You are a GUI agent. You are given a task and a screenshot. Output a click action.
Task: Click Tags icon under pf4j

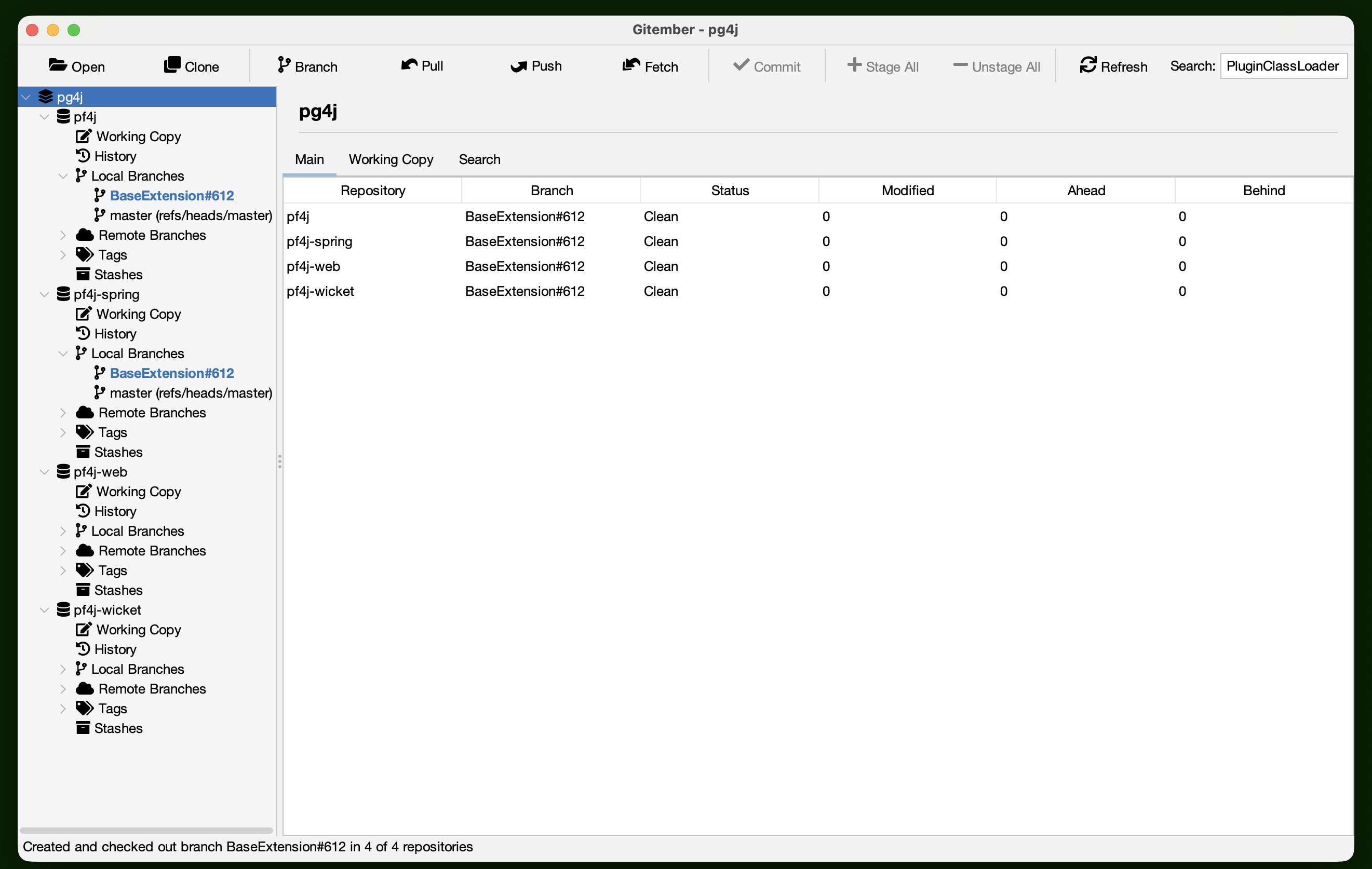pos(84,255)
